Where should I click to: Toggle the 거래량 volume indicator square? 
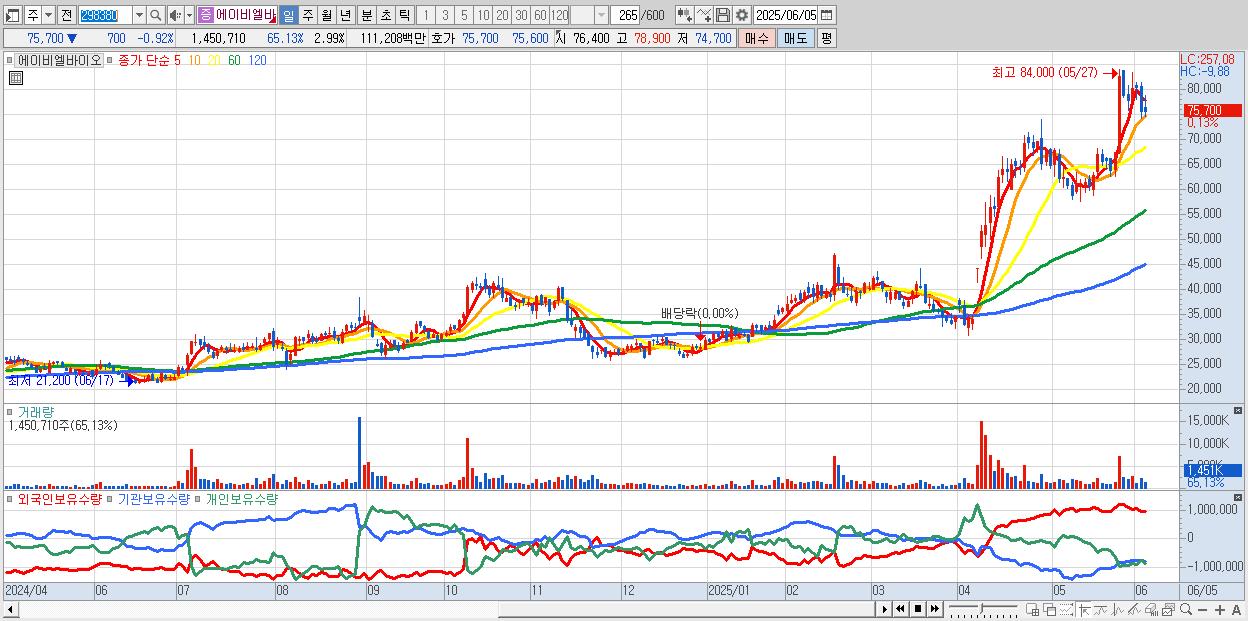11,412
